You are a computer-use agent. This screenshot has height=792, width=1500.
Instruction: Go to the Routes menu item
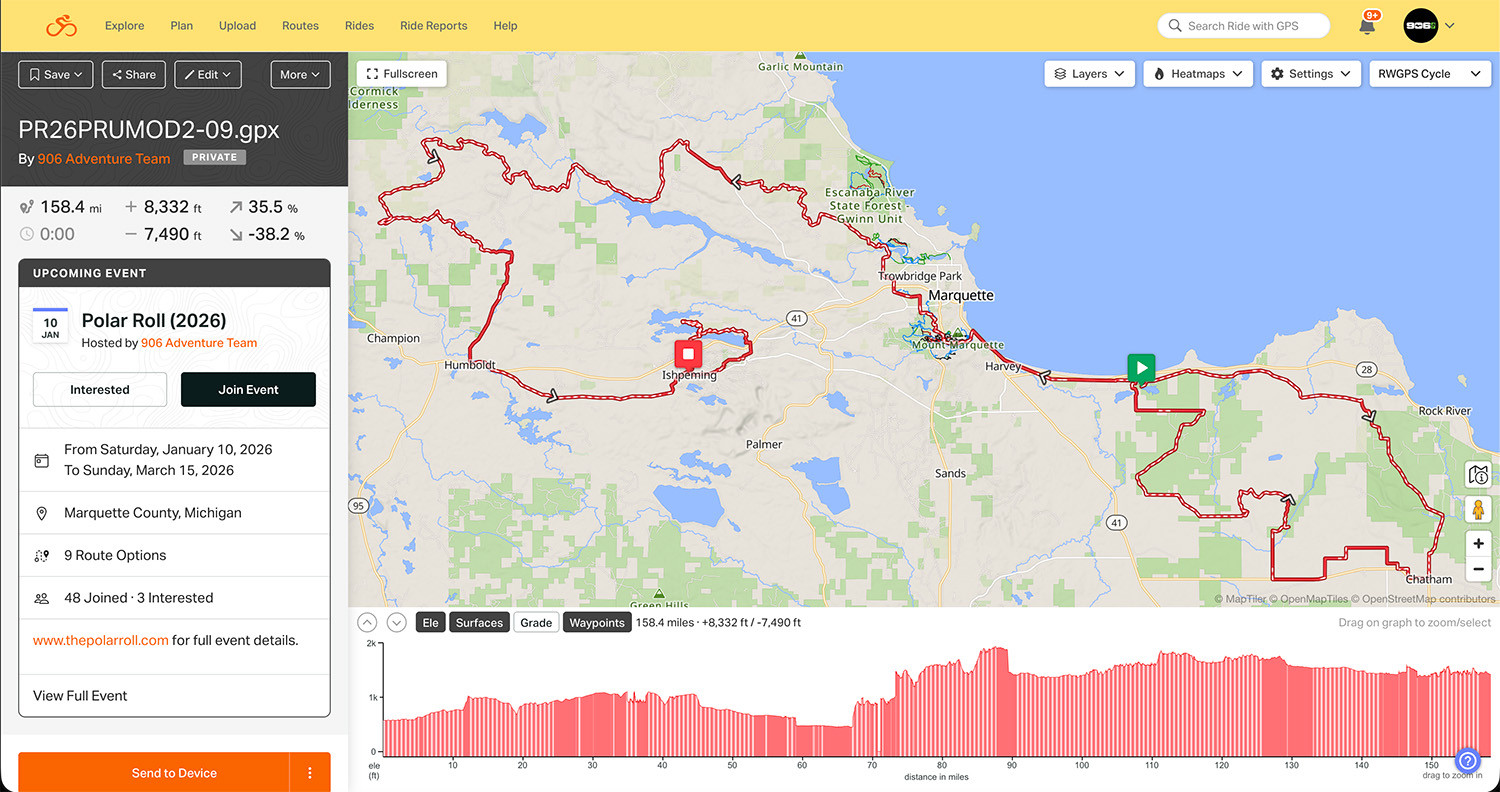click(x=300, y=26)
